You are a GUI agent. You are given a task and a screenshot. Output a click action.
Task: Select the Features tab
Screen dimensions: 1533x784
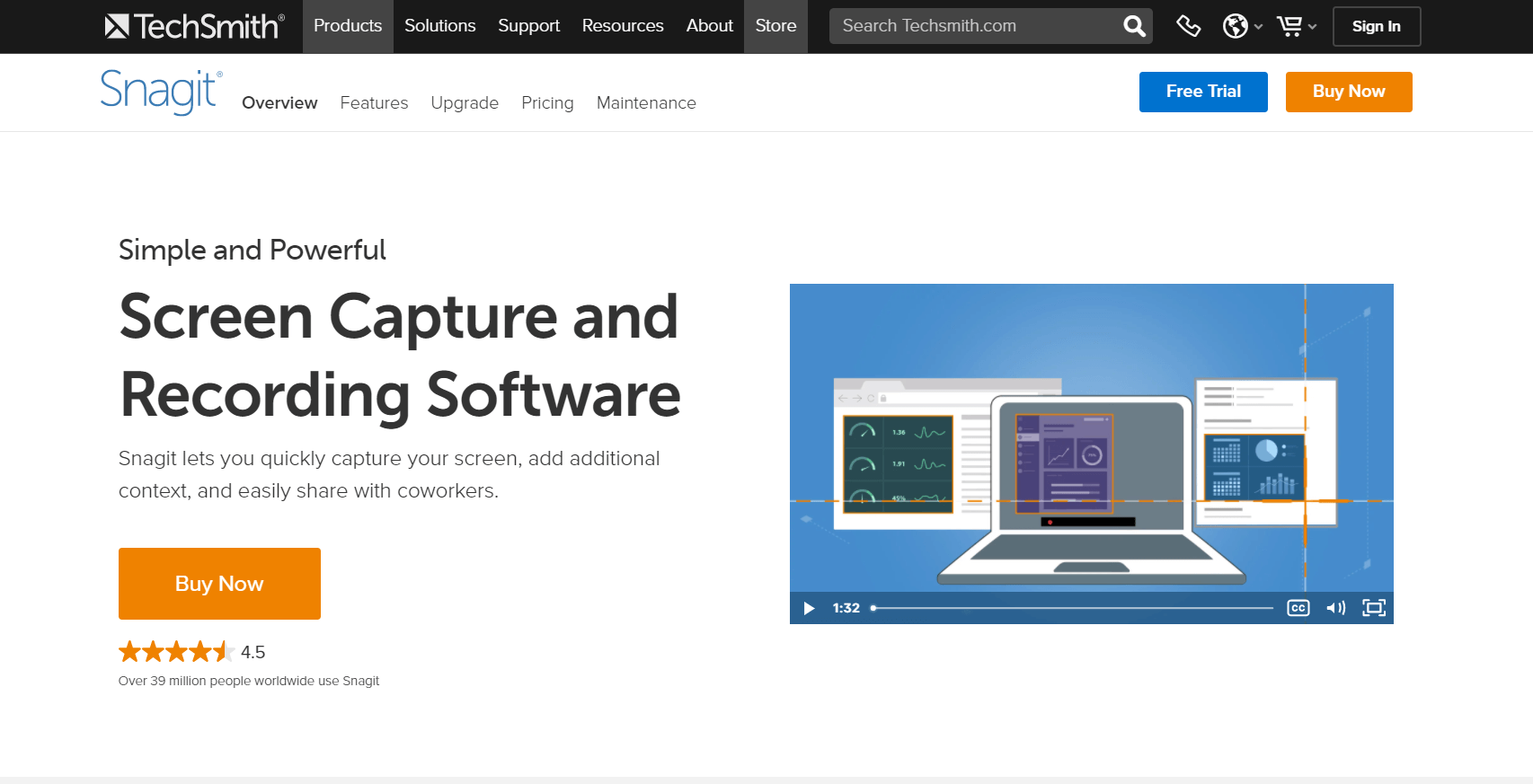tap(374, 102)
